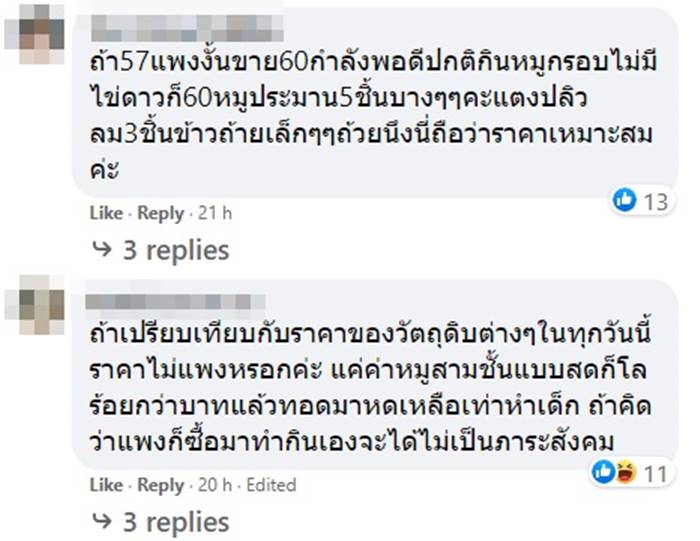View edit history via the "Edited" label

point(272,485)
